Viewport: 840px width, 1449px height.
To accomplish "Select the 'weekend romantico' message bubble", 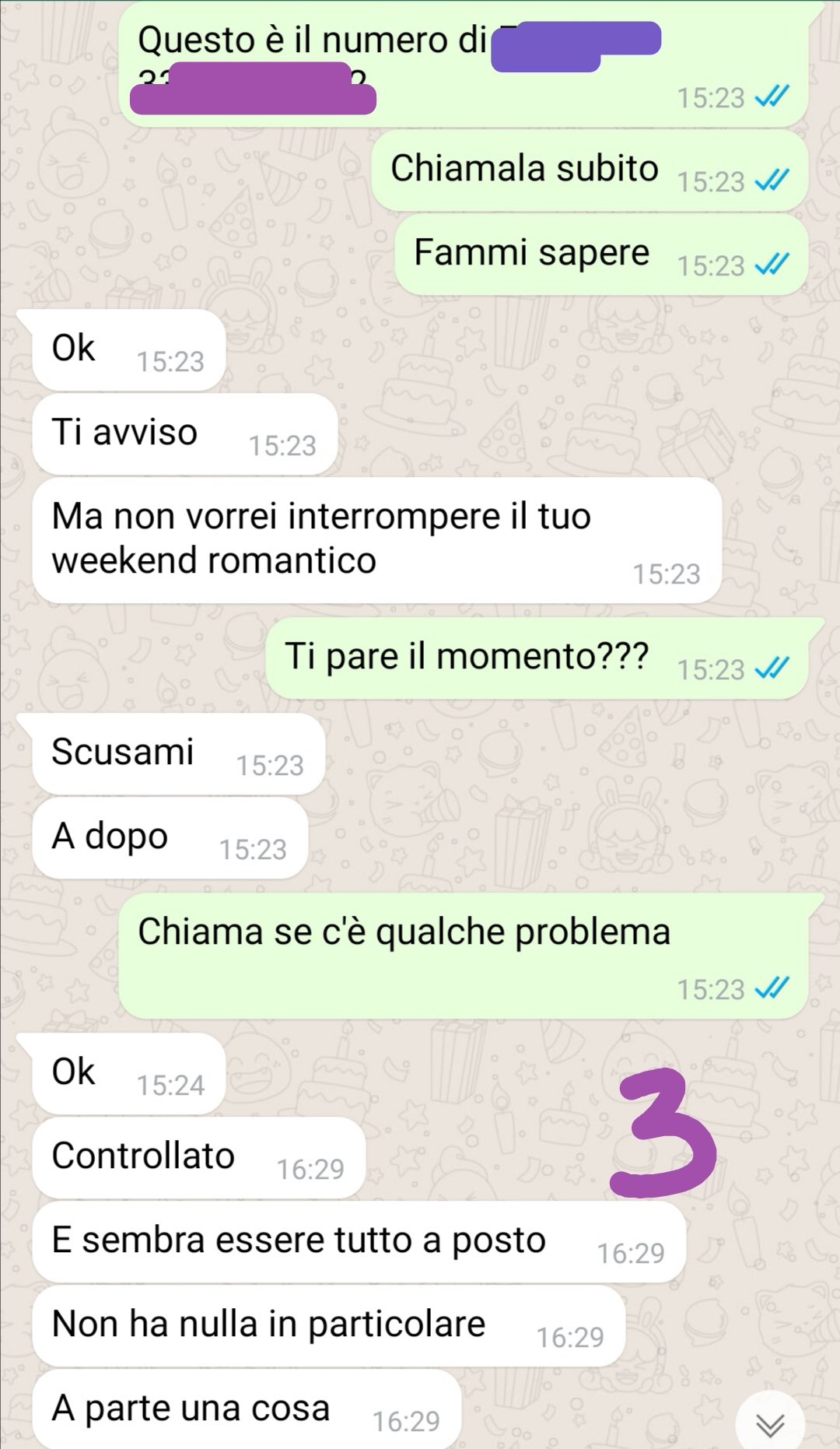I will [x=377, y=539].
